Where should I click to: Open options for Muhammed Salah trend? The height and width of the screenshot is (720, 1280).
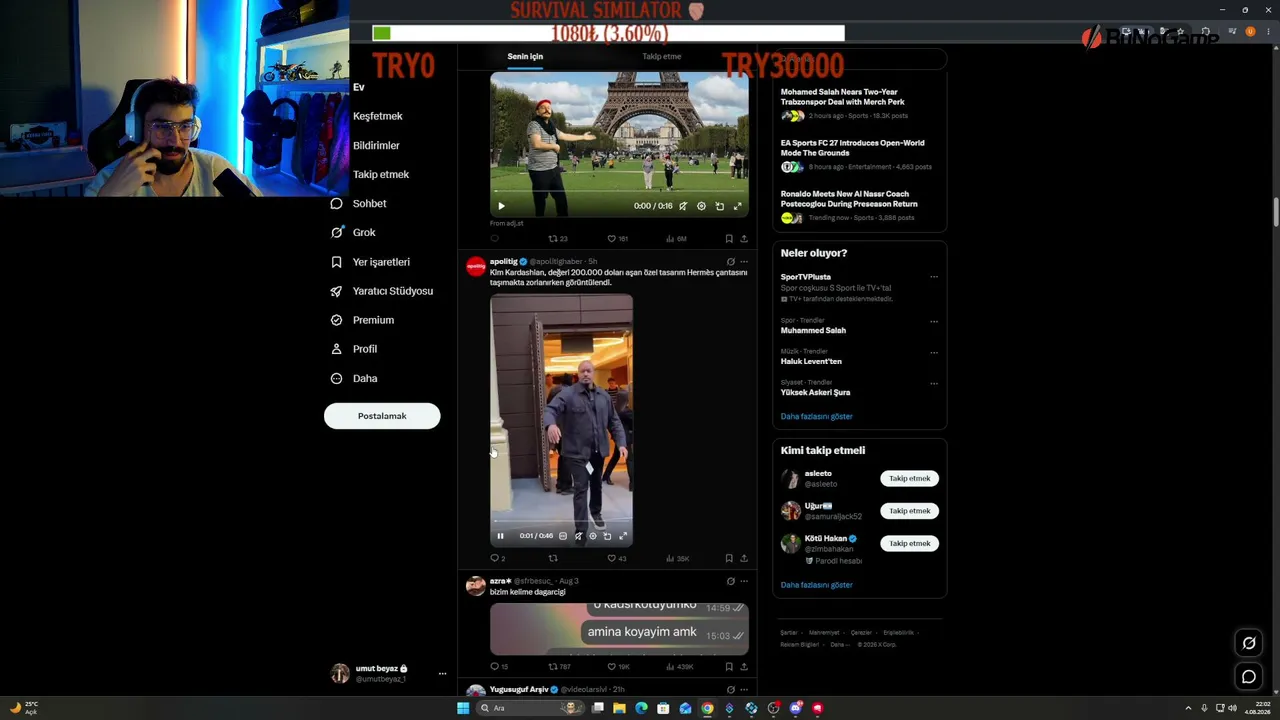[x=934, y=322]
